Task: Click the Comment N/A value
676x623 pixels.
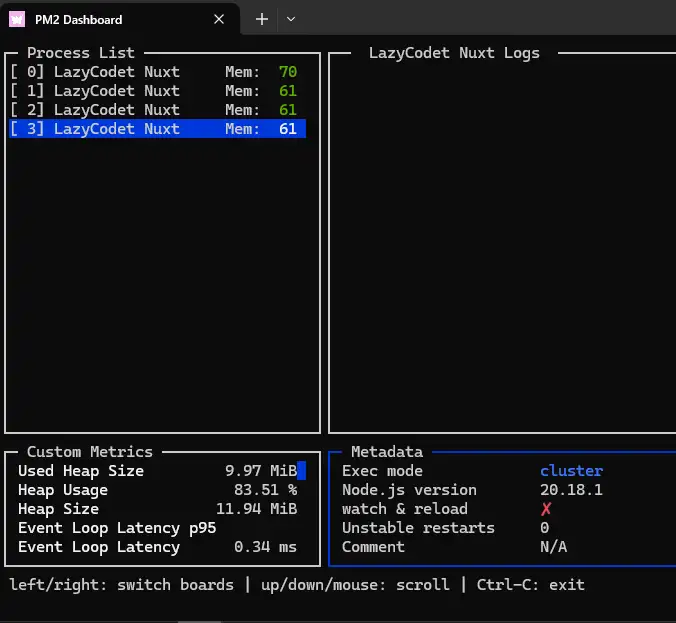Action: (x=554, y=547)
